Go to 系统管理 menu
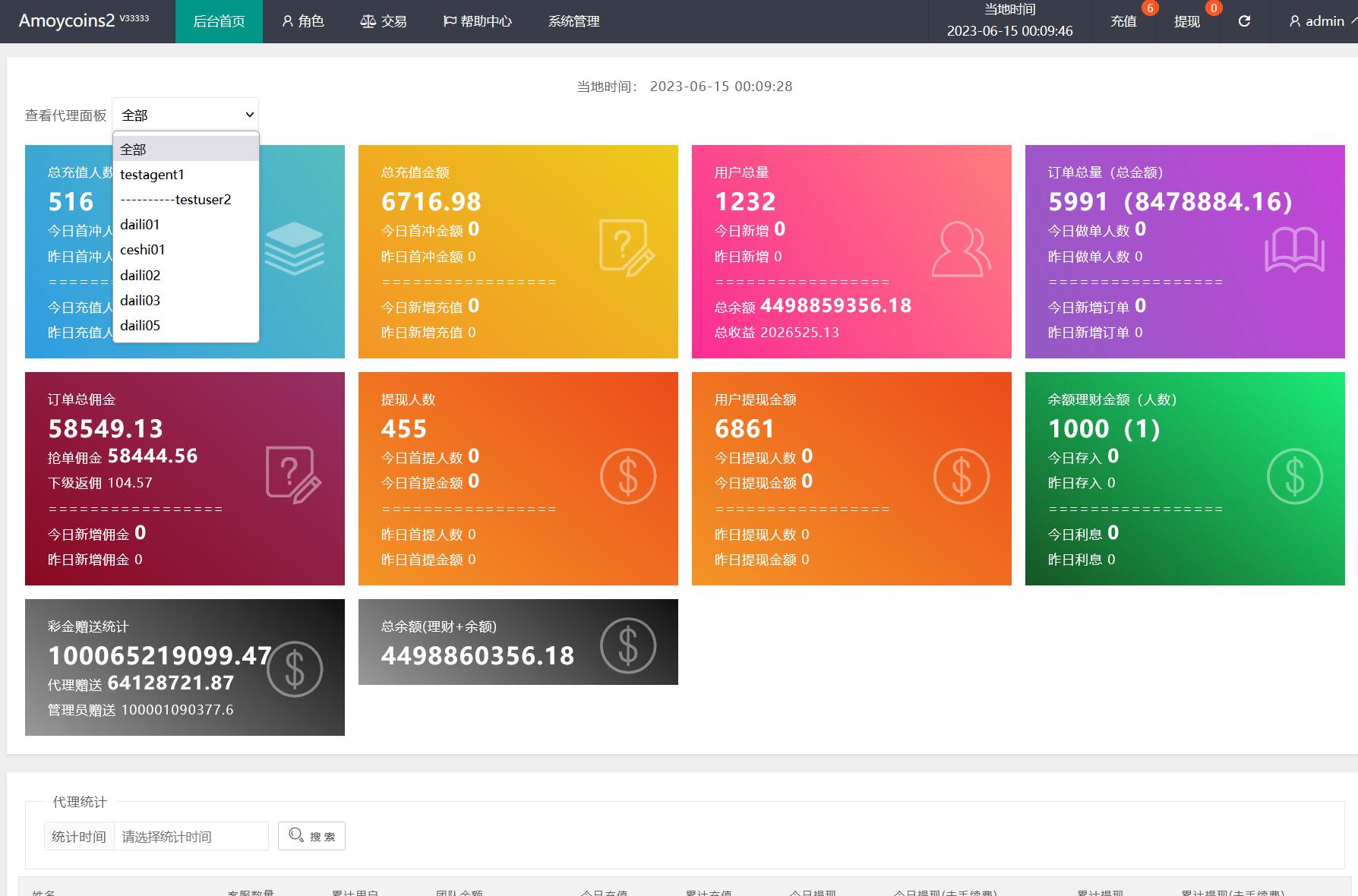 (x=573, y=21)
